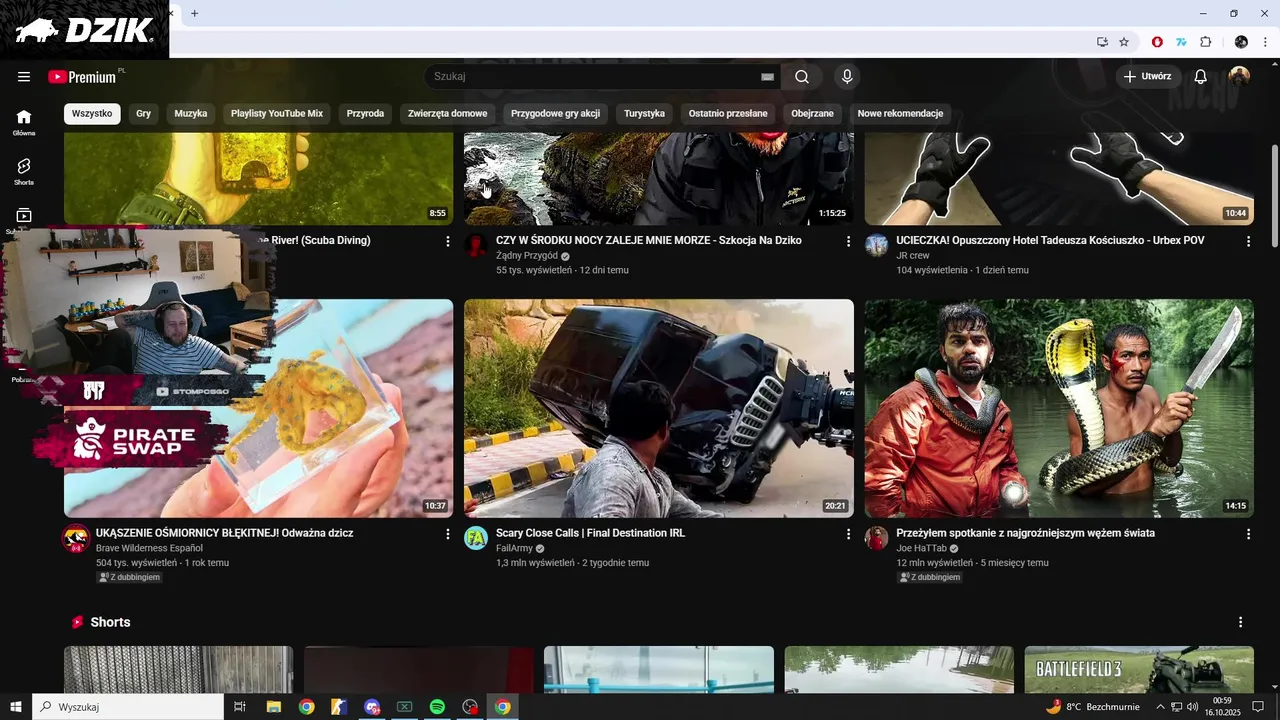
Task: Click the Utwórz create button
Action: click(x=1148, y=77)
